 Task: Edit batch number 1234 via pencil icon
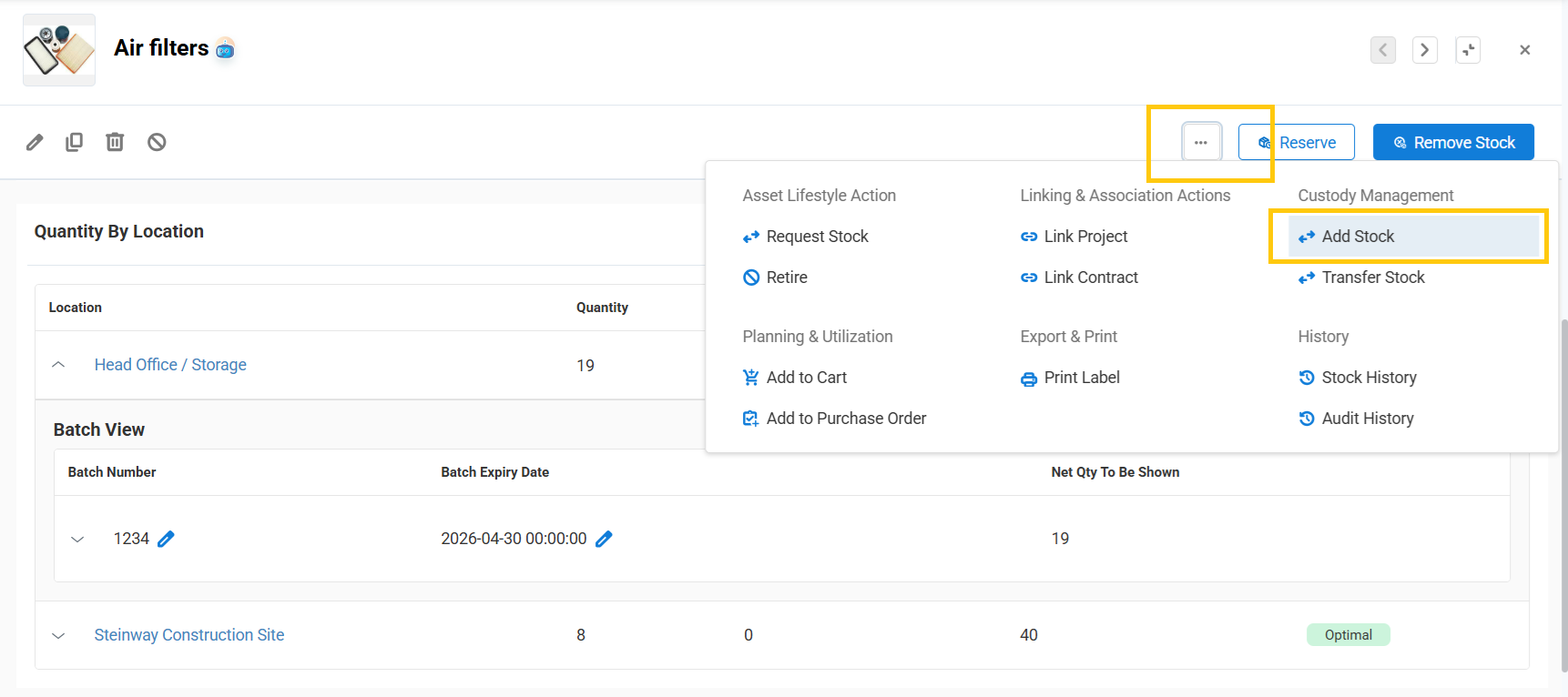click(x=166, y=539)
